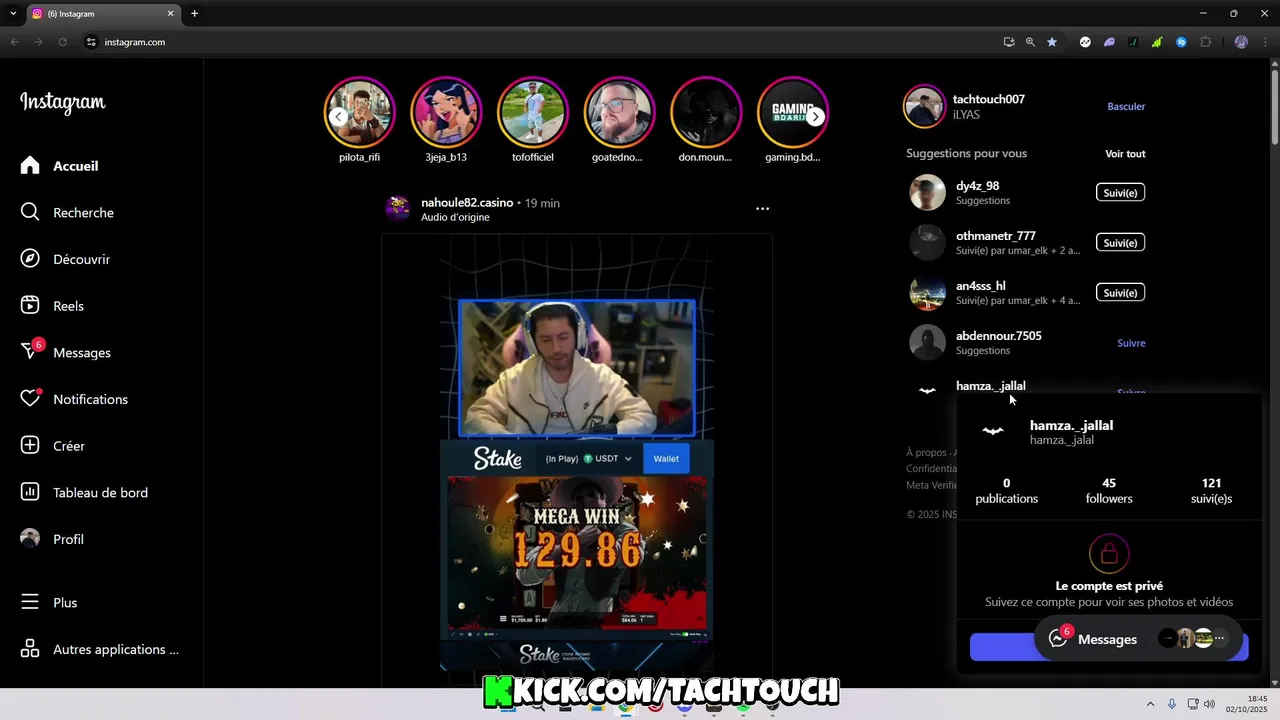Show the next stories with right arrow
Screen dimensions: 1280x720
[816, 117]
